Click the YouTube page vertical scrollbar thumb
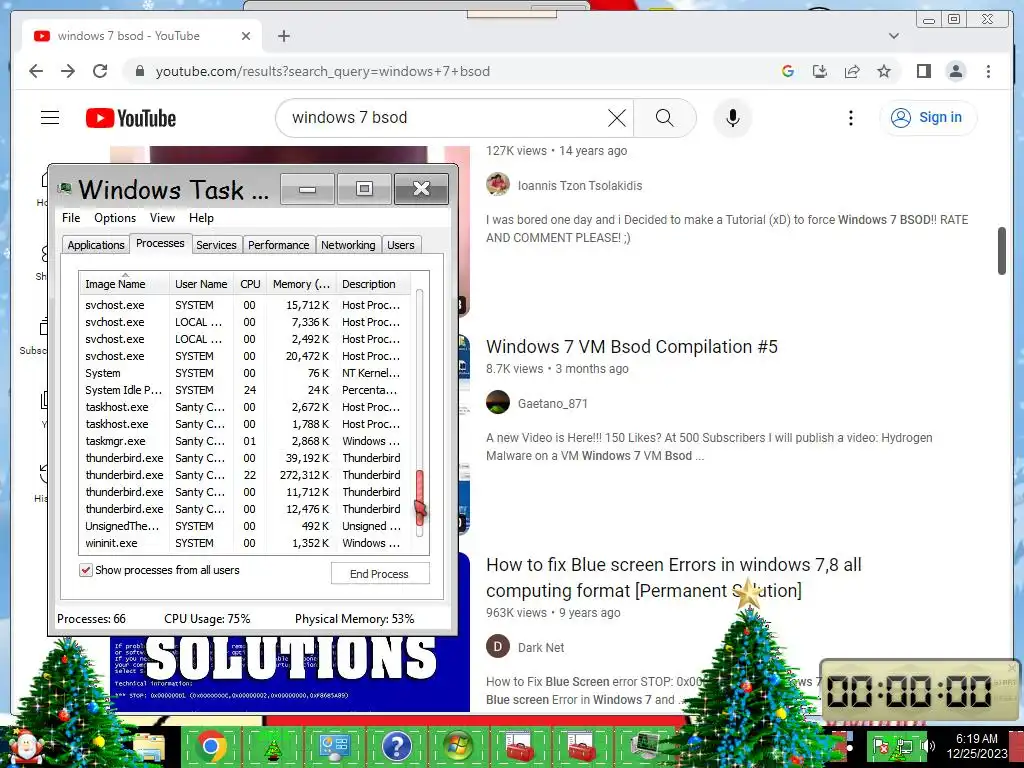The height and width of the screenshot is (768, 1024). [1002, 251]
